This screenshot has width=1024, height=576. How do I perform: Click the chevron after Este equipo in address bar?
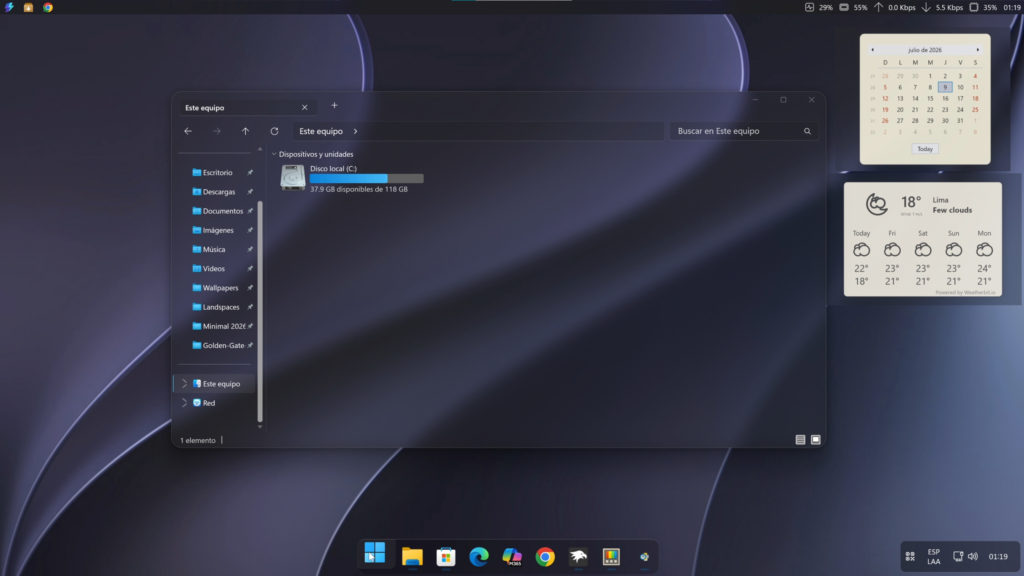click(x=355, y=131)
